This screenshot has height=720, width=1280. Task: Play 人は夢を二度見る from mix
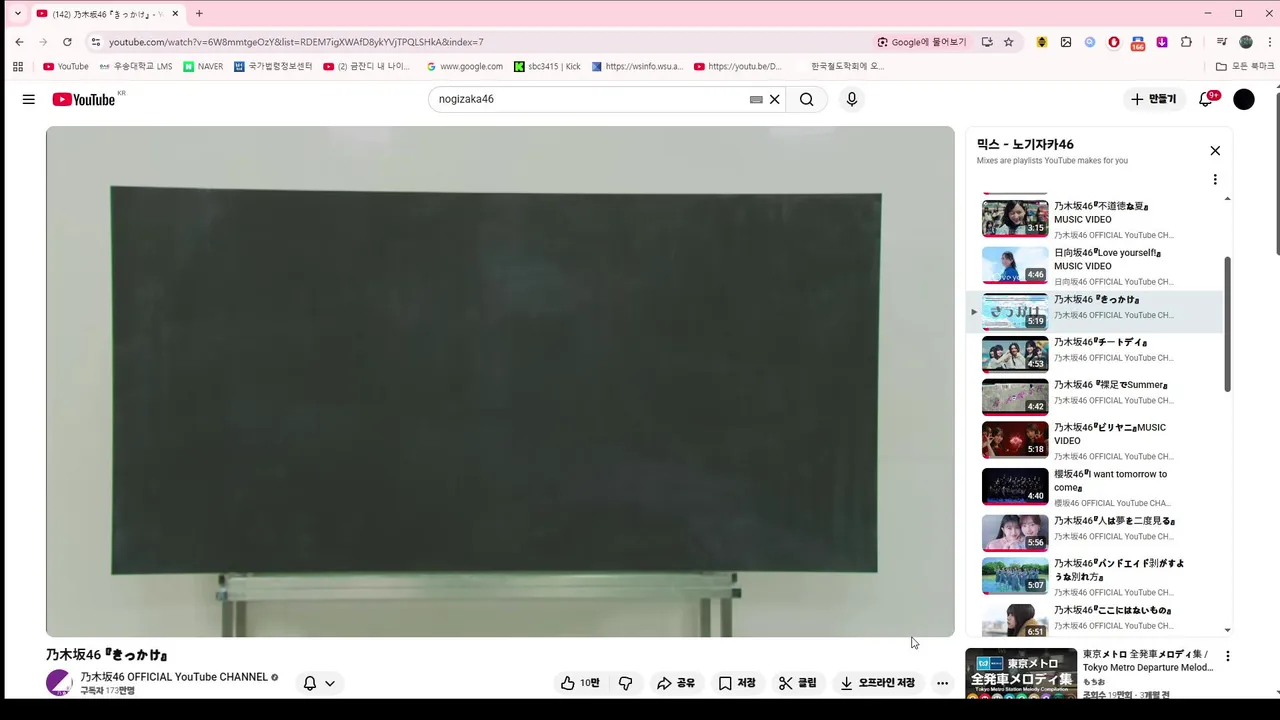tap(1094, 533)
